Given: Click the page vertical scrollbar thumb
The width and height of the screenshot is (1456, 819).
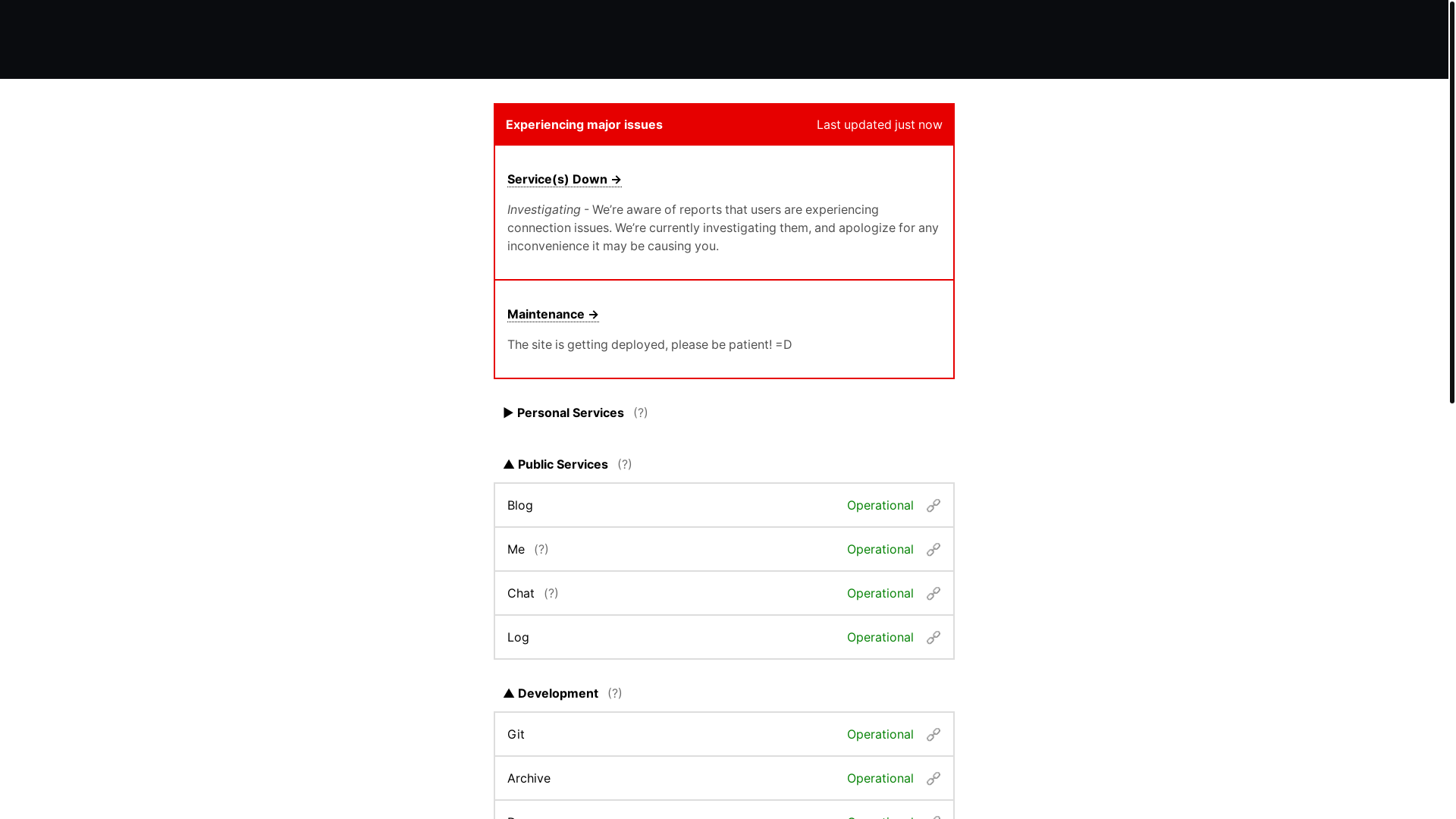Looking at the screenshot, I should (x=1451, y=202).
